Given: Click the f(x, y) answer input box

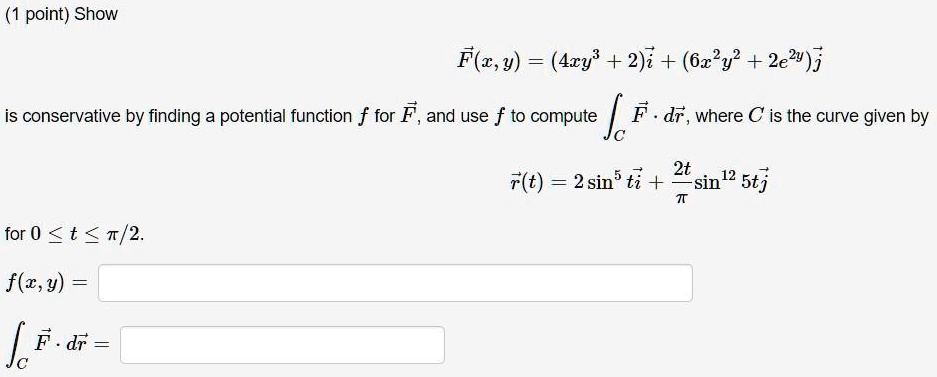Looking at the screenshot, I should (395, 283).
